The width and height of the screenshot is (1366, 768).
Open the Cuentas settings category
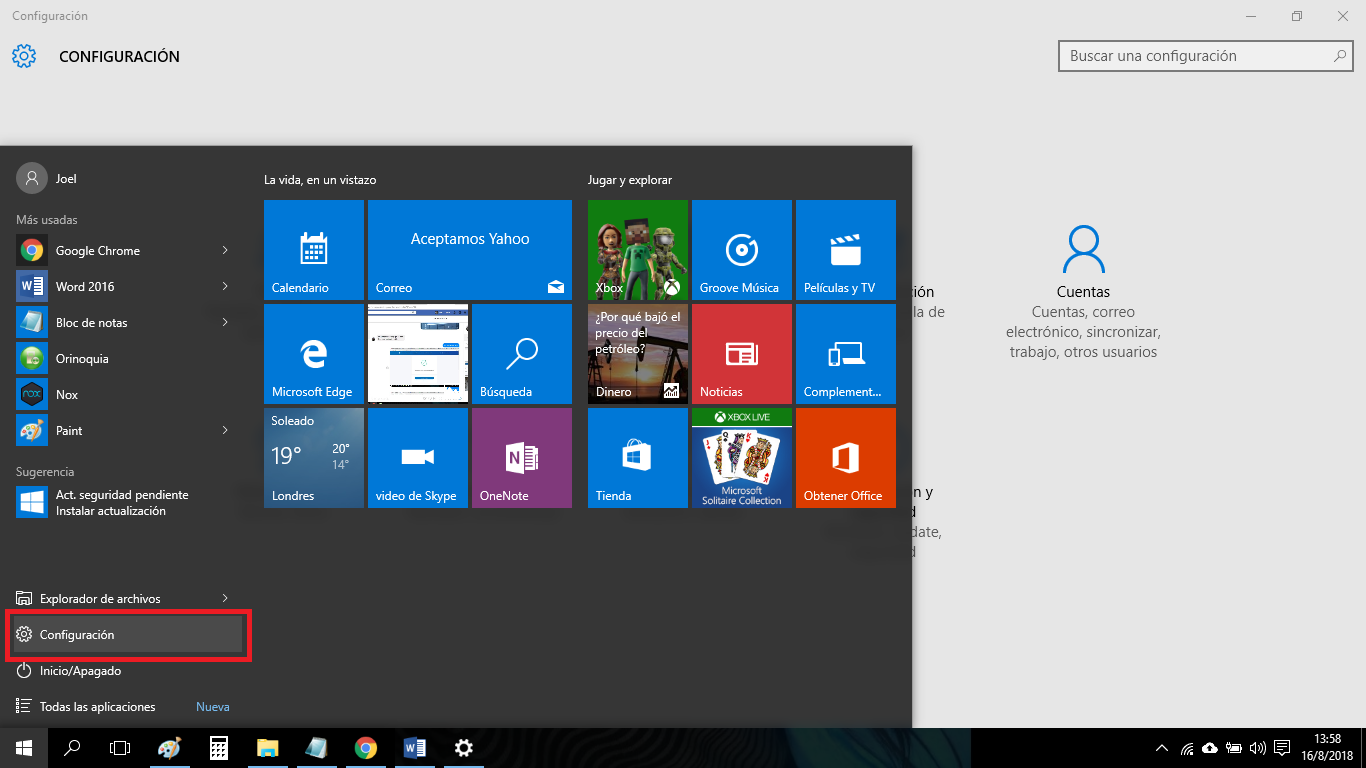(x=1084, y=292)
